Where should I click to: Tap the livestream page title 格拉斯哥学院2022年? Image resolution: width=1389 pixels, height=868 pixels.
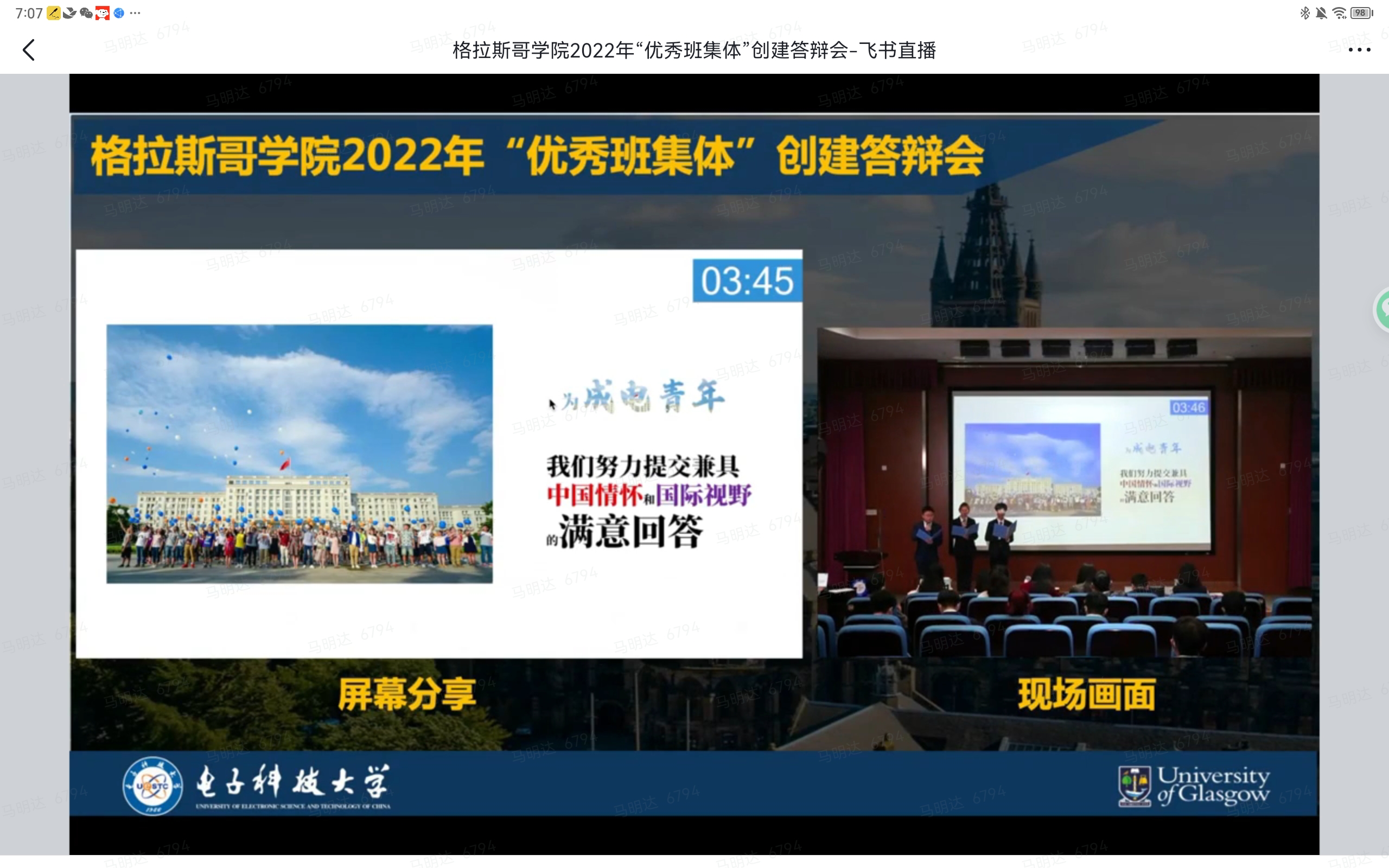[x=694, y=50]
